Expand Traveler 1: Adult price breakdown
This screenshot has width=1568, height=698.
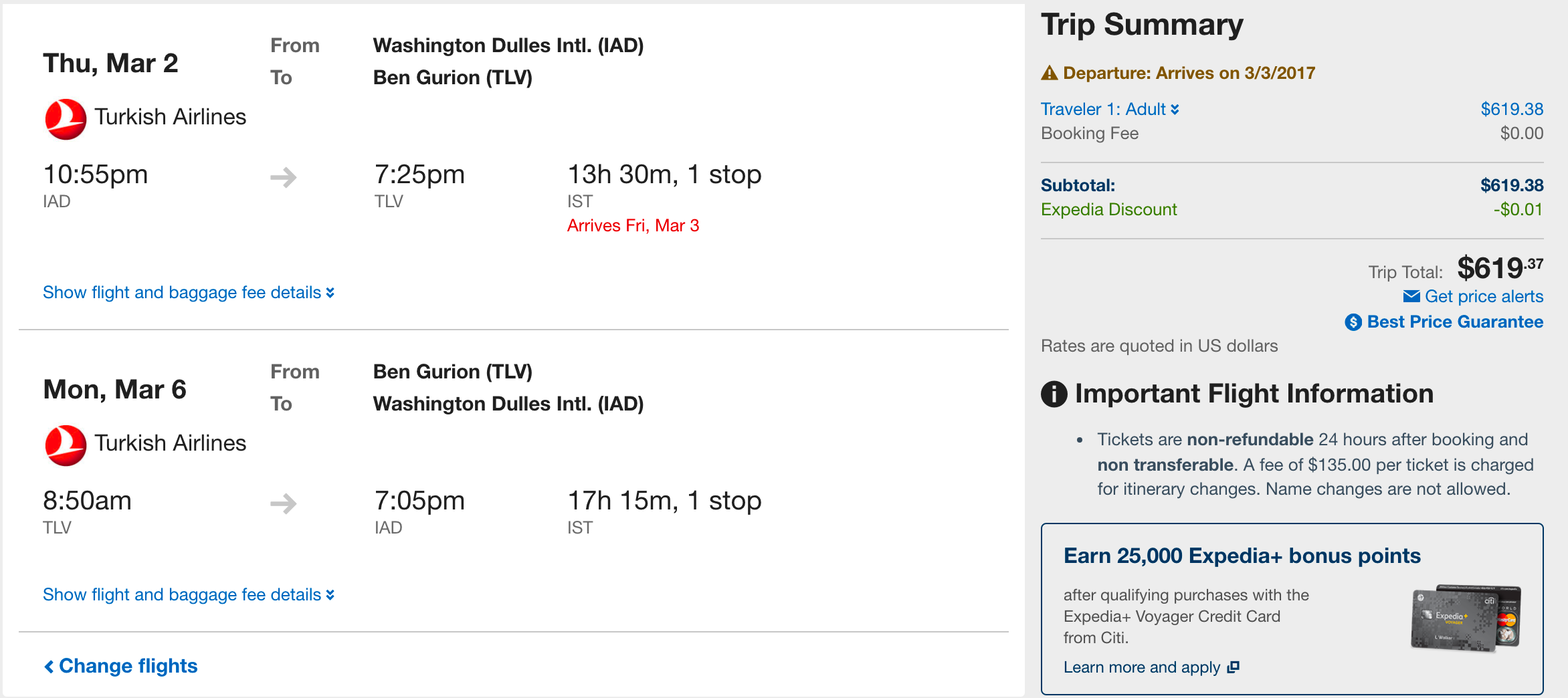pyautogui.click(x=1110, y=109)
